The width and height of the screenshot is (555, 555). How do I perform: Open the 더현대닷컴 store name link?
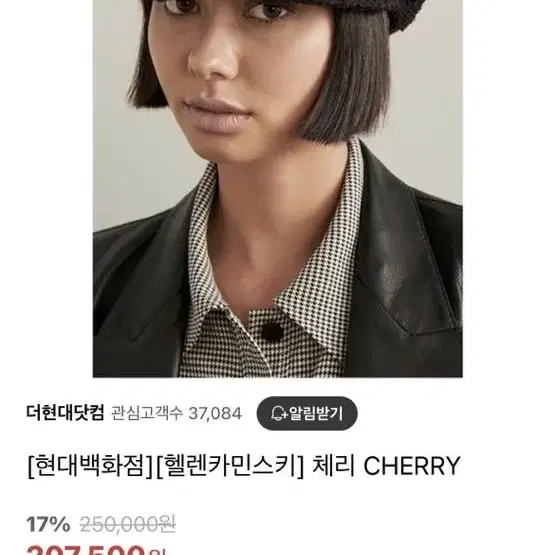pos(65,413)
